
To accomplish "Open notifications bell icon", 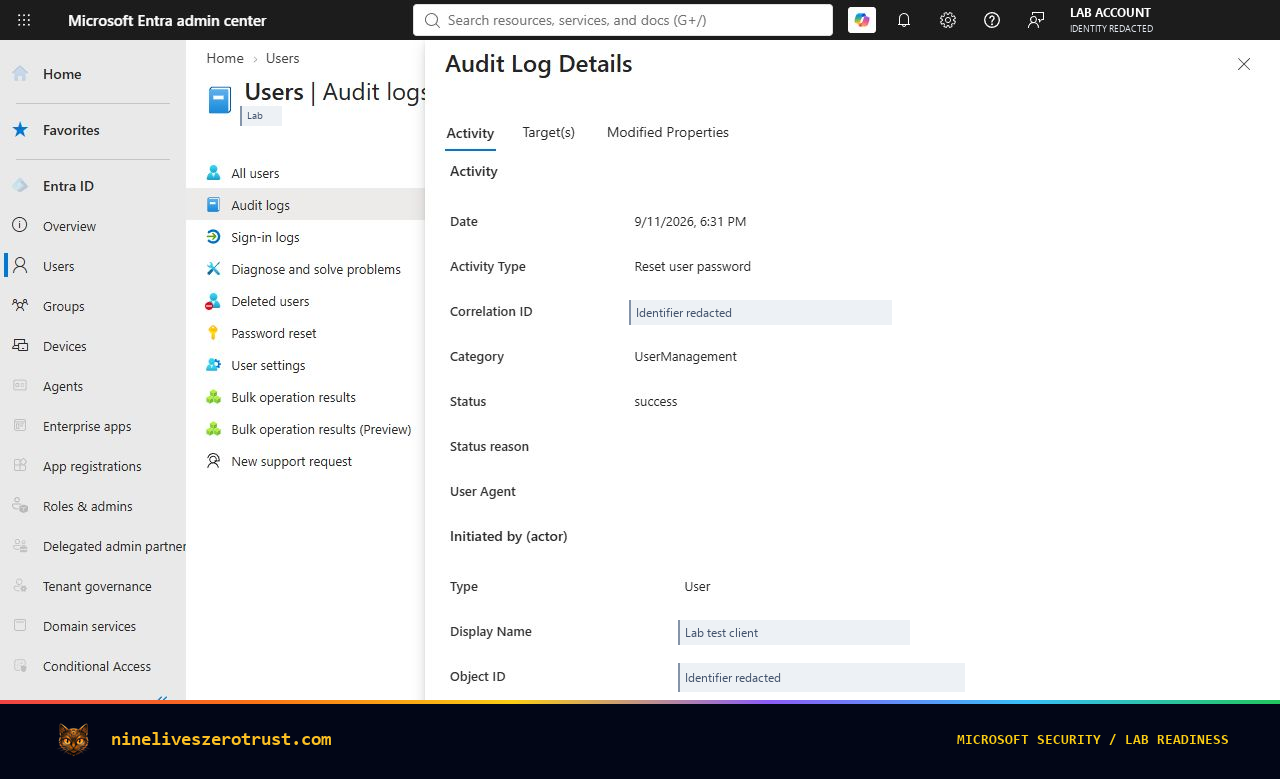I will 904,20.
